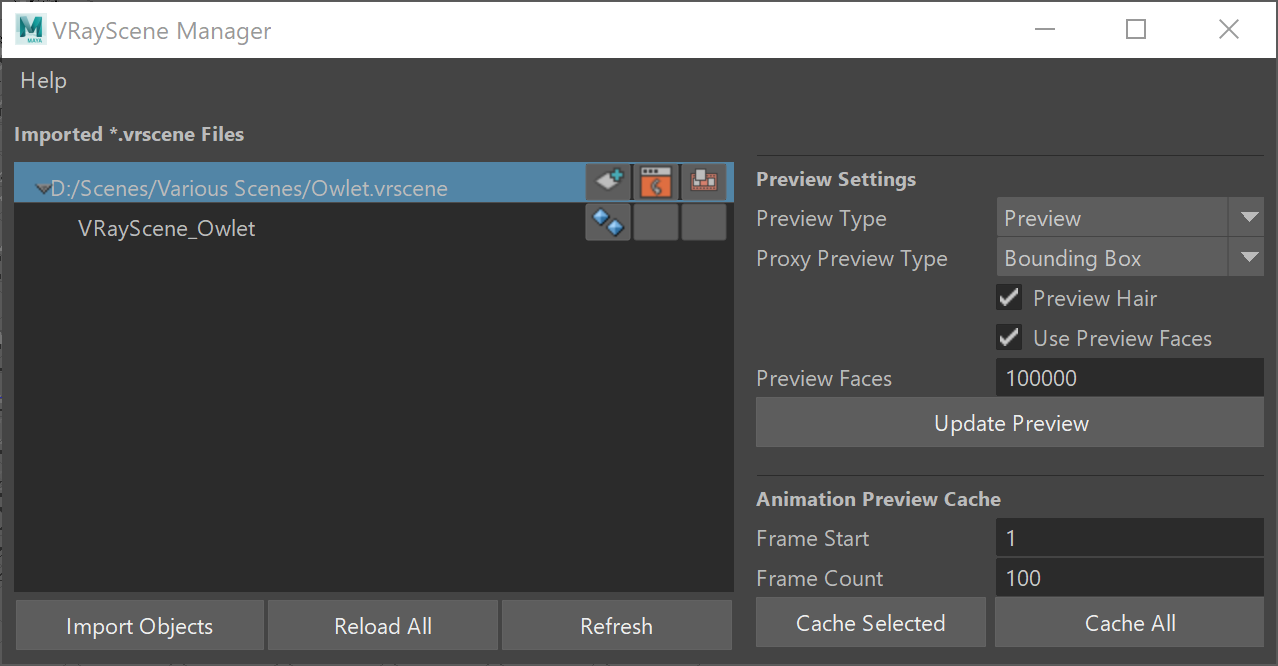Image resolution: width=1278 pixels, height=666 pixels.
Task: Click the Maya logo in the title bar
Action: [x=30, y=30]
